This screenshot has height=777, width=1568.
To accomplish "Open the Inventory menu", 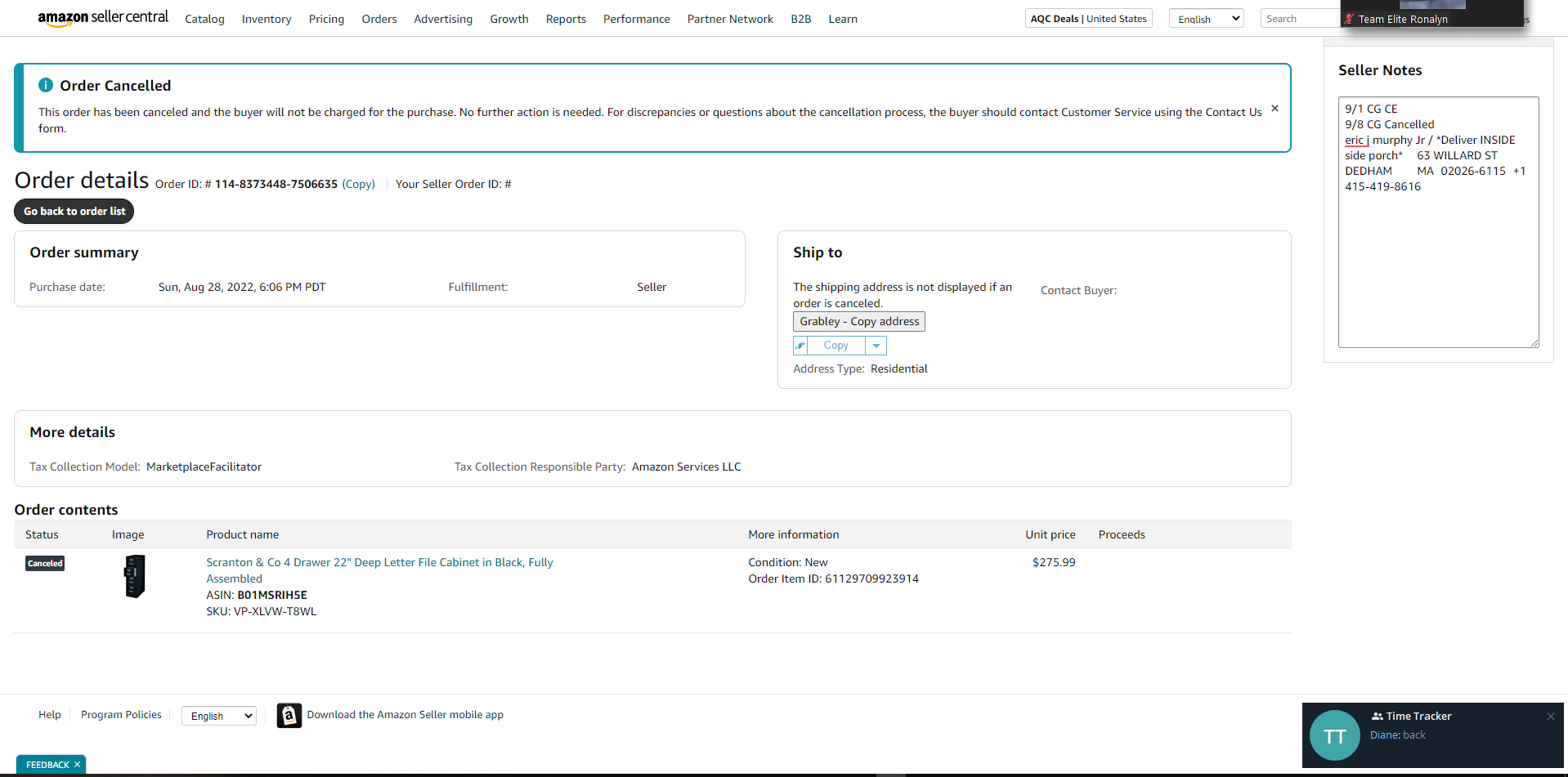I will pos(267,19).
